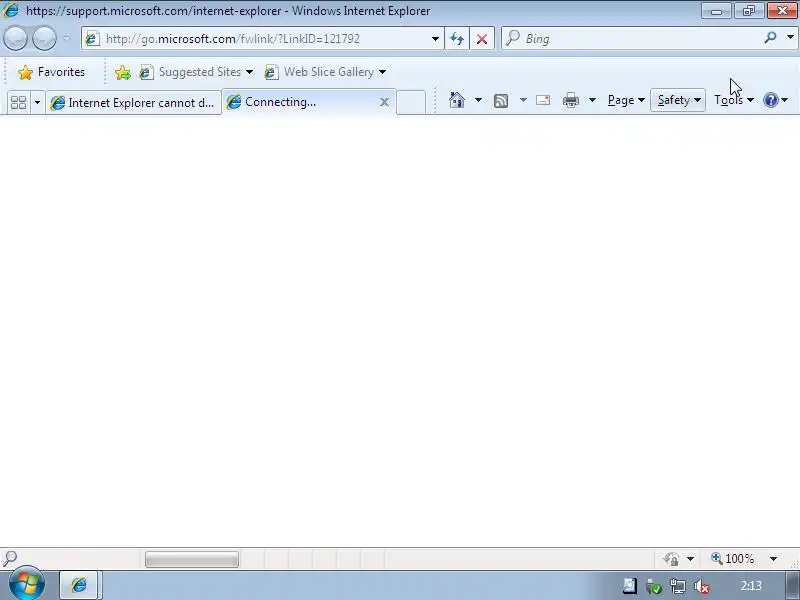Click the Forward navigation button
Viewport: 800px width, 600px height.
(x=44, y=38)
